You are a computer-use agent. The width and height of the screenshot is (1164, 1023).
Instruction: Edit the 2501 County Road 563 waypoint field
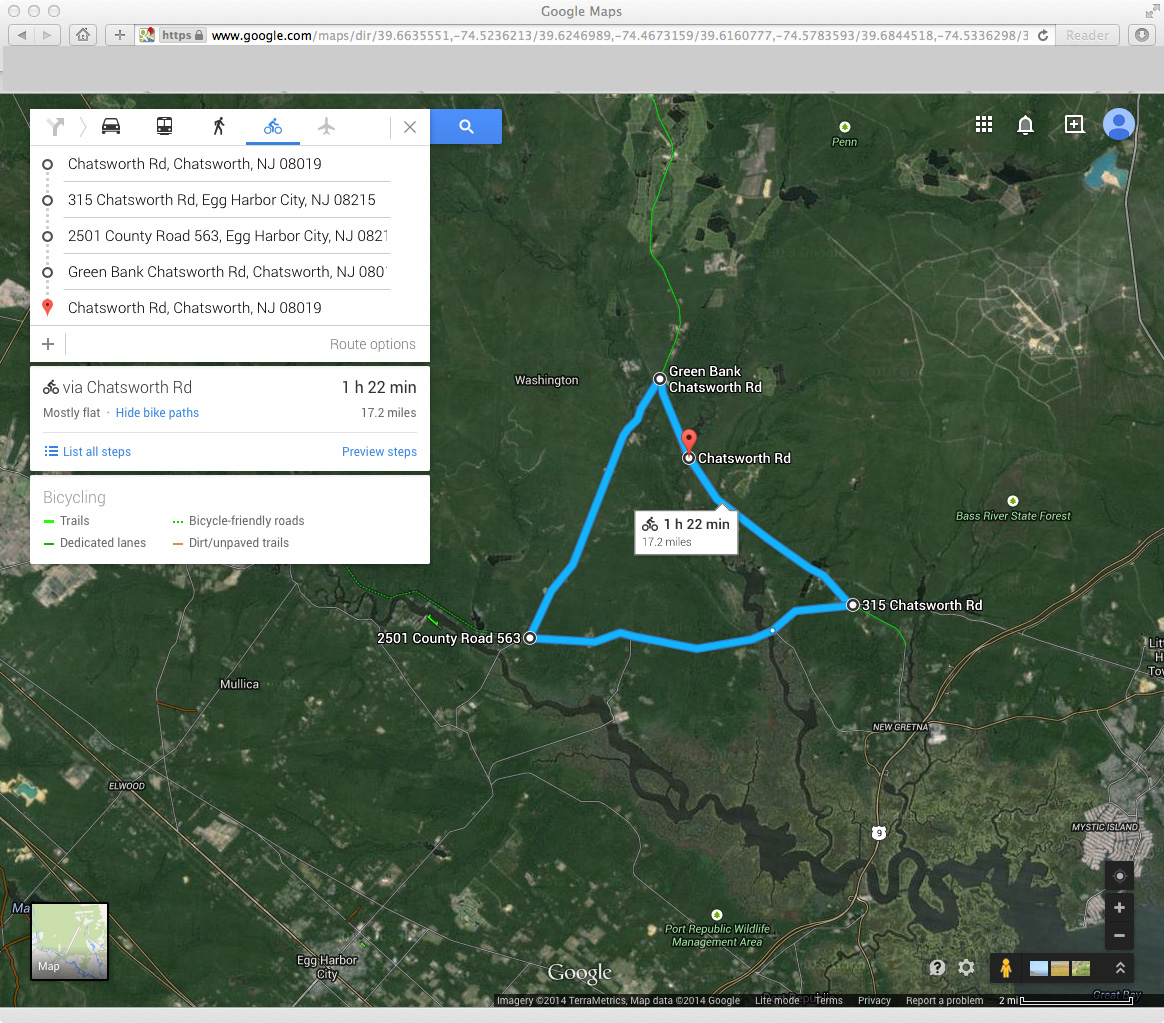pyautogui.click(x=227, y=236)
